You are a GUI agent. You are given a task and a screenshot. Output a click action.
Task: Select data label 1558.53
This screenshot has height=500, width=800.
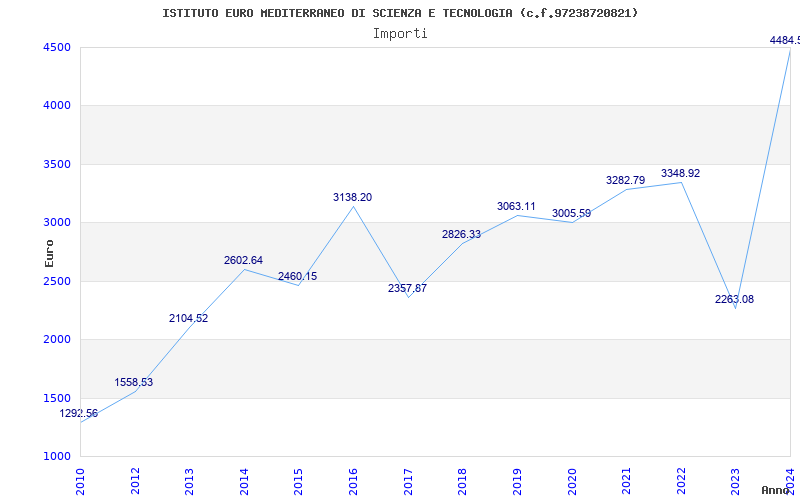(x=134, y=382)
